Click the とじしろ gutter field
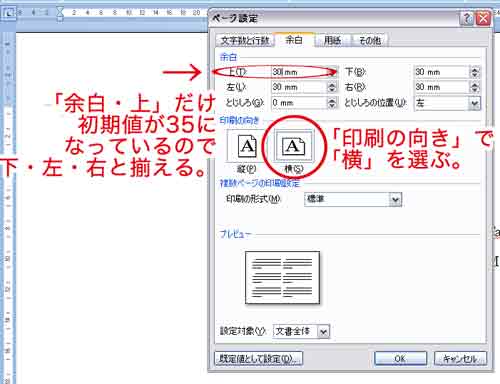 coord(299,103)
